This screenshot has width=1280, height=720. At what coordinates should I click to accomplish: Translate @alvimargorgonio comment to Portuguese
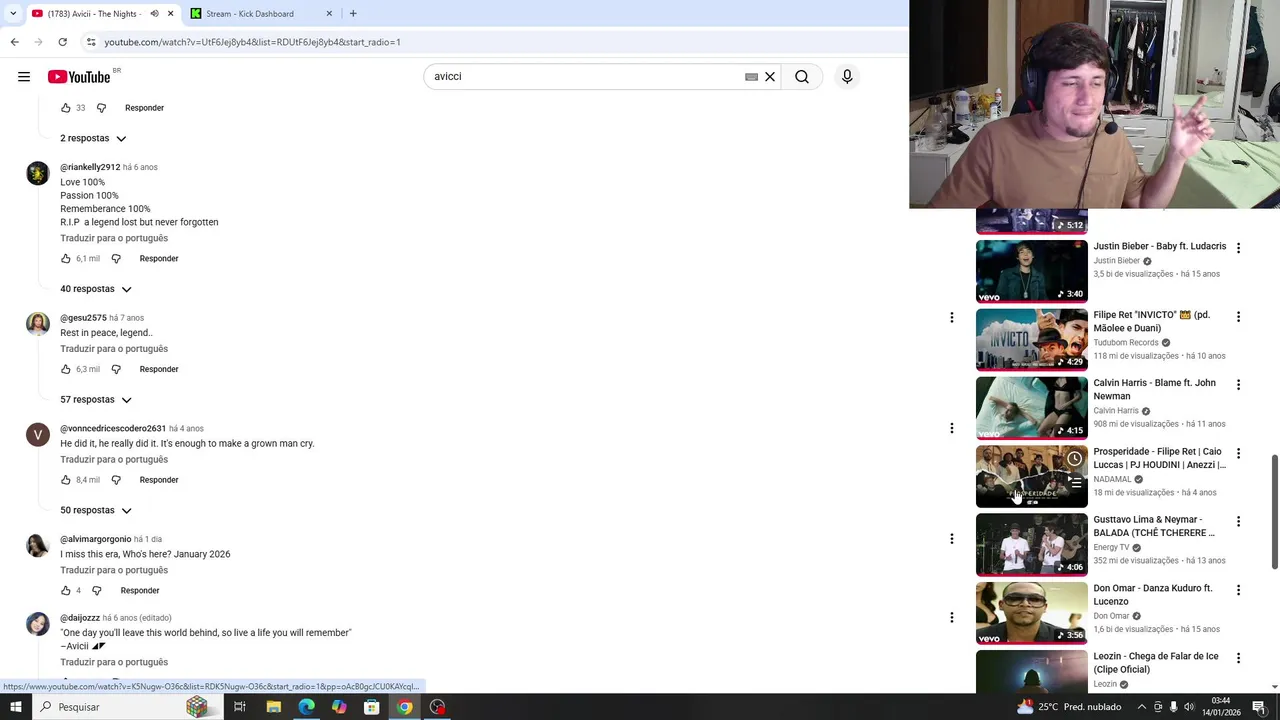click(x=114, y=570)
